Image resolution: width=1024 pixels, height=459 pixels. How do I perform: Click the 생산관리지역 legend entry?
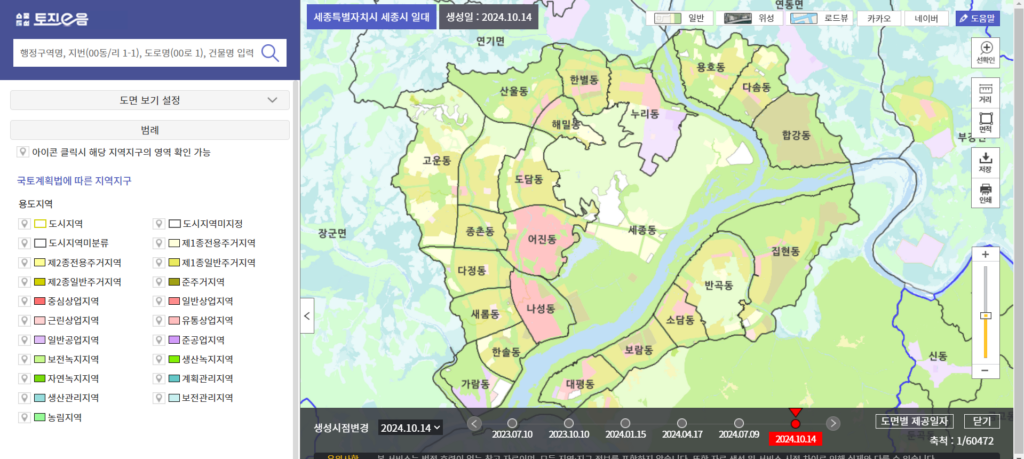(x=74, y=398)
